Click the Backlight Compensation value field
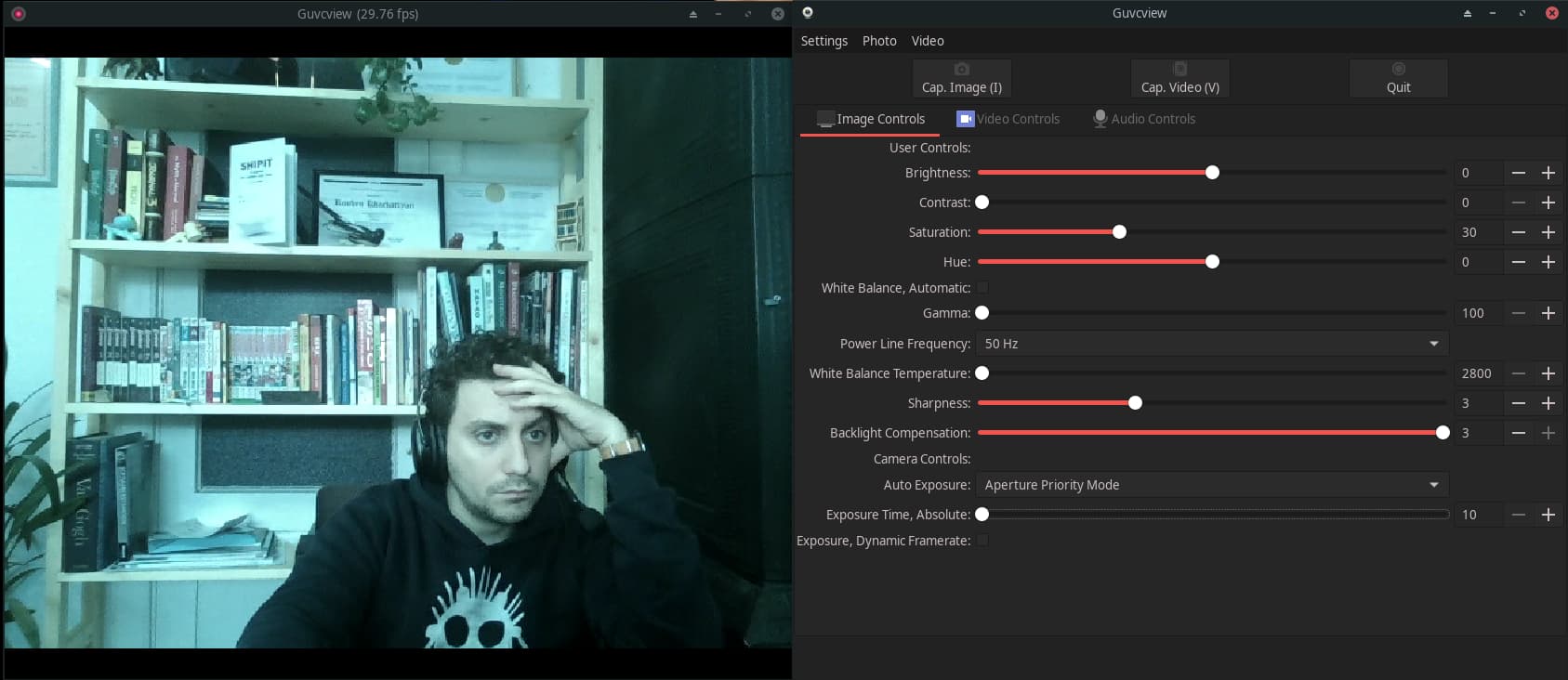Screen dimensions: 1568x680 coord(1479,433)
